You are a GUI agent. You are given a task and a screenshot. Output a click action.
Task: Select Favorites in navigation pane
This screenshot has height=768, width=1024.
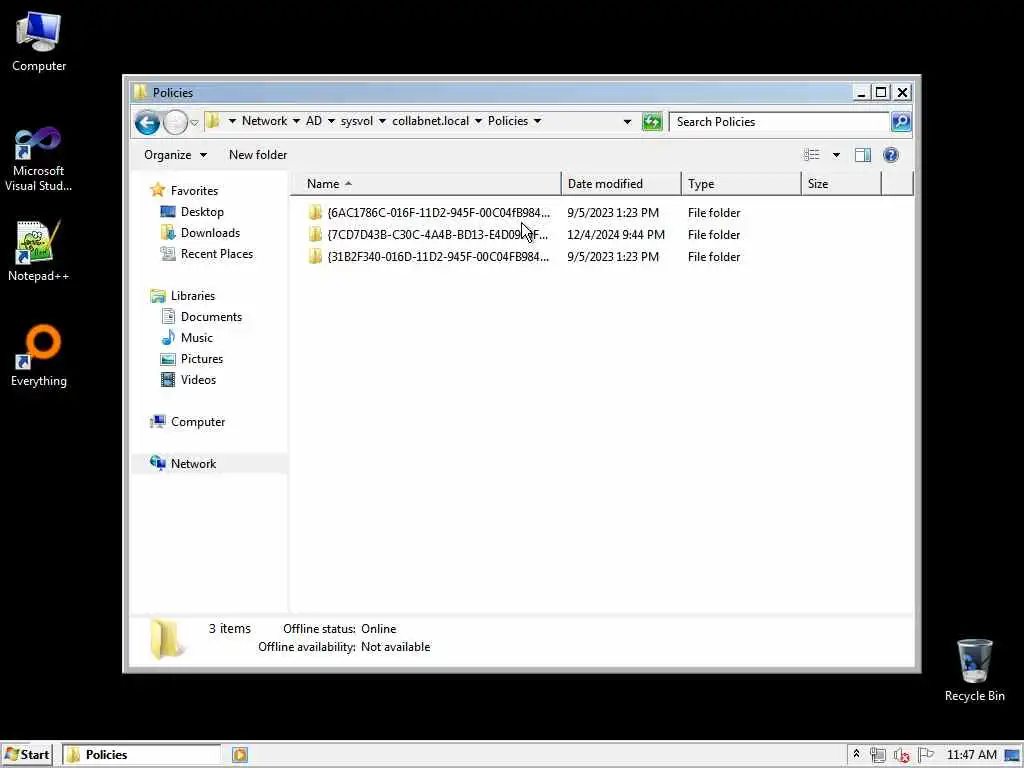194,191
